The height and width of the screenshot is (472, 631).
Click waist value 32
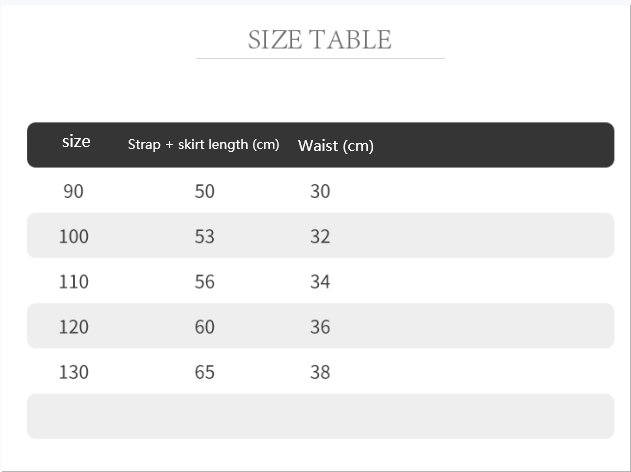(319, 237)
